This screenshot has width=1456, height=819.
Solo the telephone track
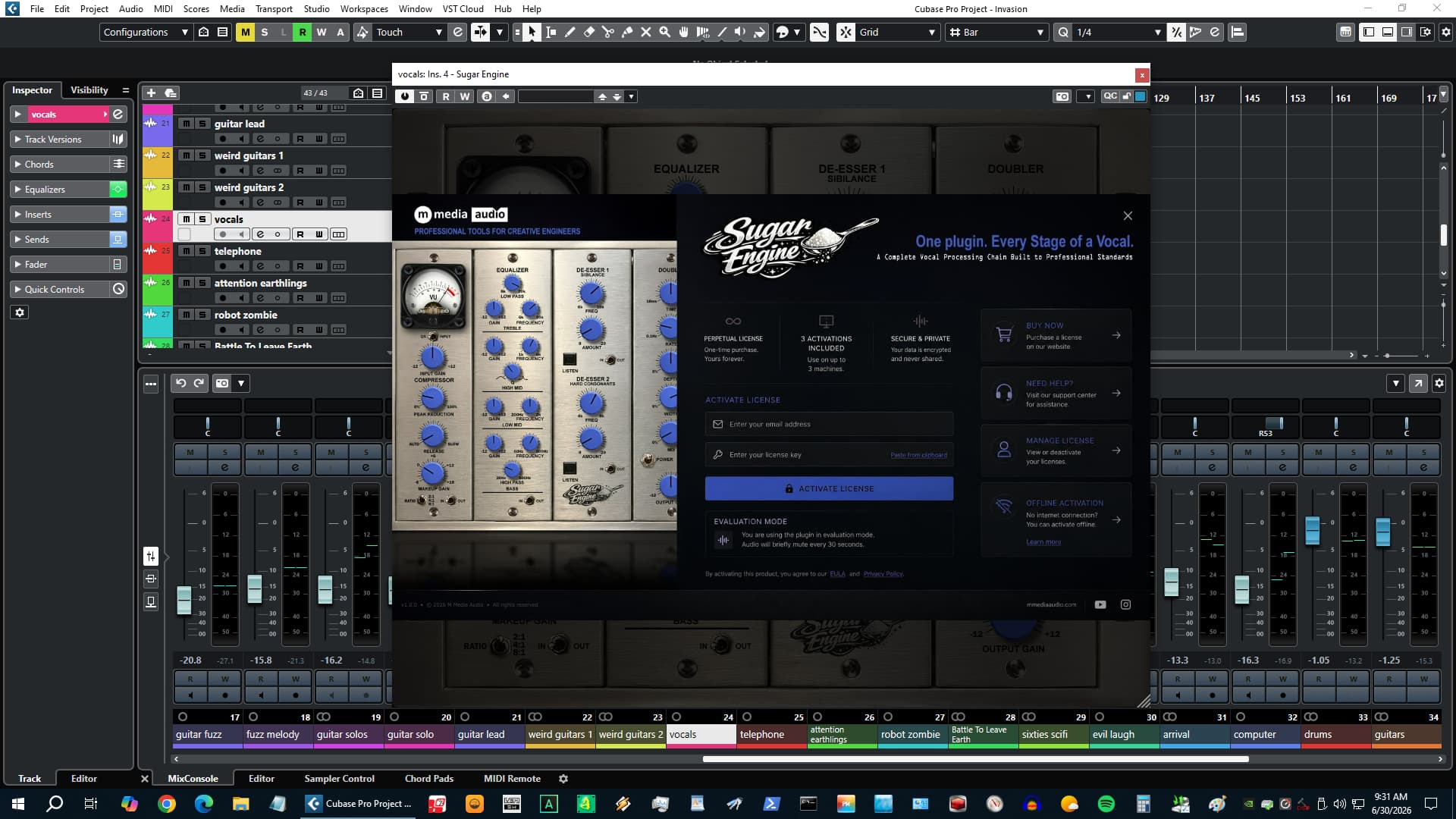(202, 251)
